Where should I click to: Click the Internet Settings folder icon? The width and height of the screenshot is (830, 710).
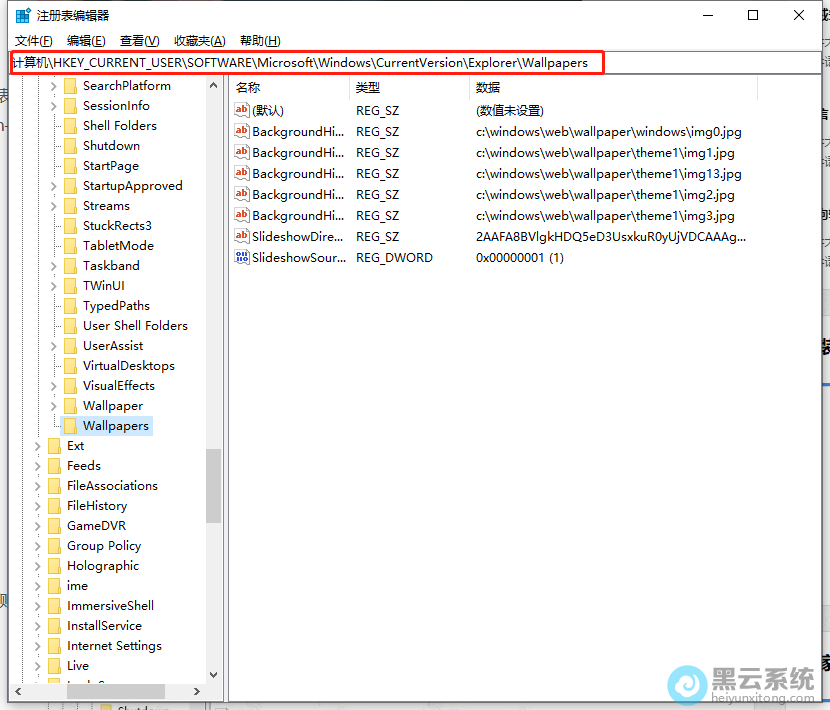coord(54,646)
